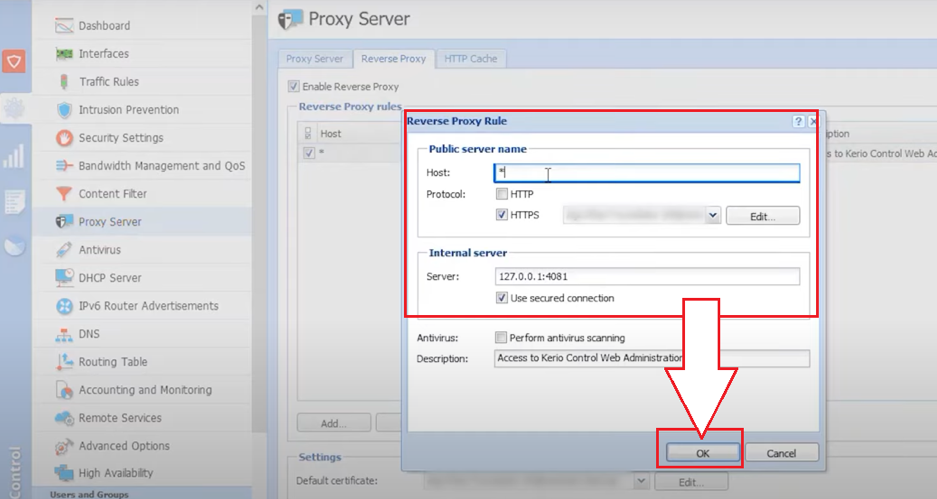Click the logs document icon in left rail
937x499 pixels.
tap(14, 202)
